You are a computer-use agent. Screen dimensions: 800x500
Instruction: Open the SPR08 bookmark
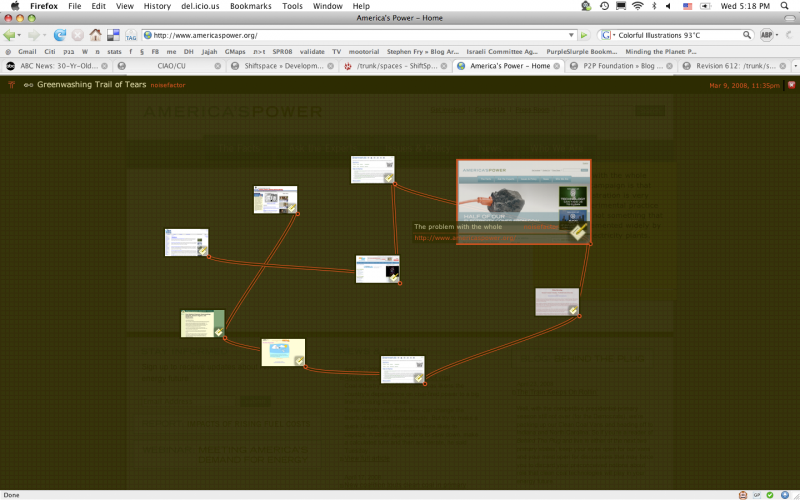pos(282,52)
